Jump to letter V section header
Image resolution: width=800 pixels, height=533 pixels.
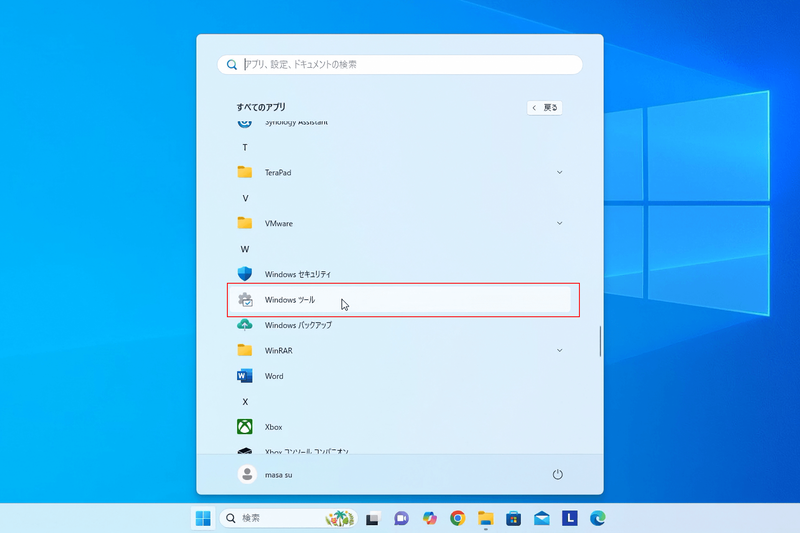[x=245, y=198]
